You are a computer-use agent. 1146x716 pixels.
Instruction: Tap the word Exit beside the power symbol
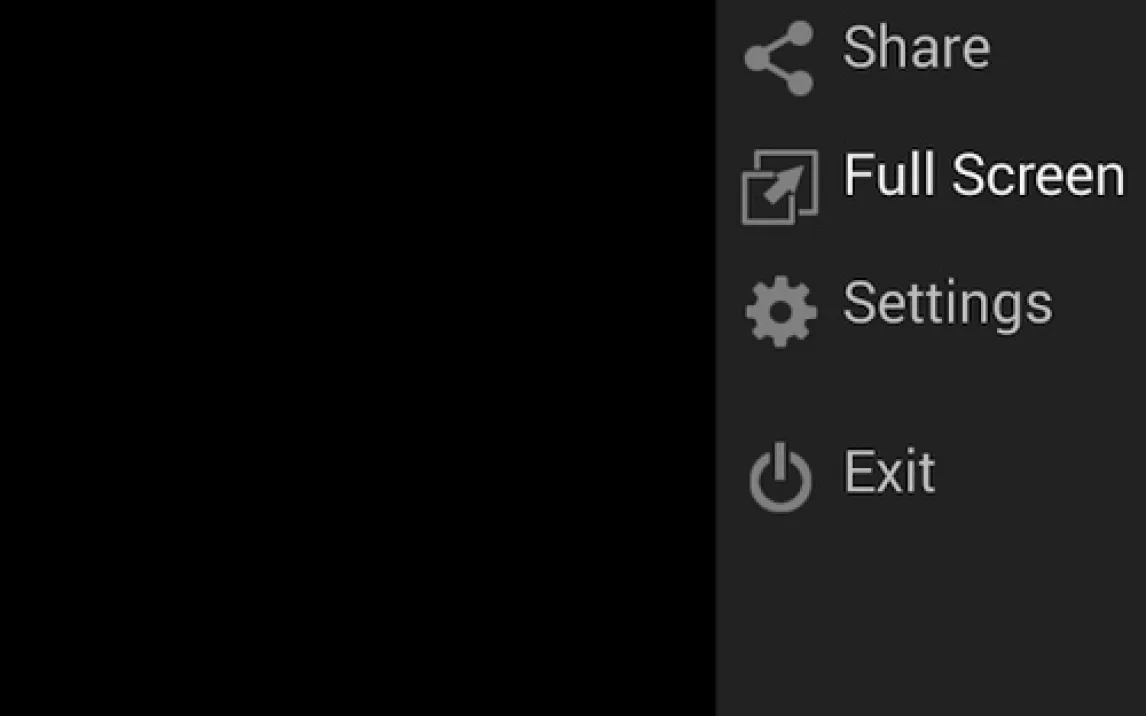coord(889,471)
